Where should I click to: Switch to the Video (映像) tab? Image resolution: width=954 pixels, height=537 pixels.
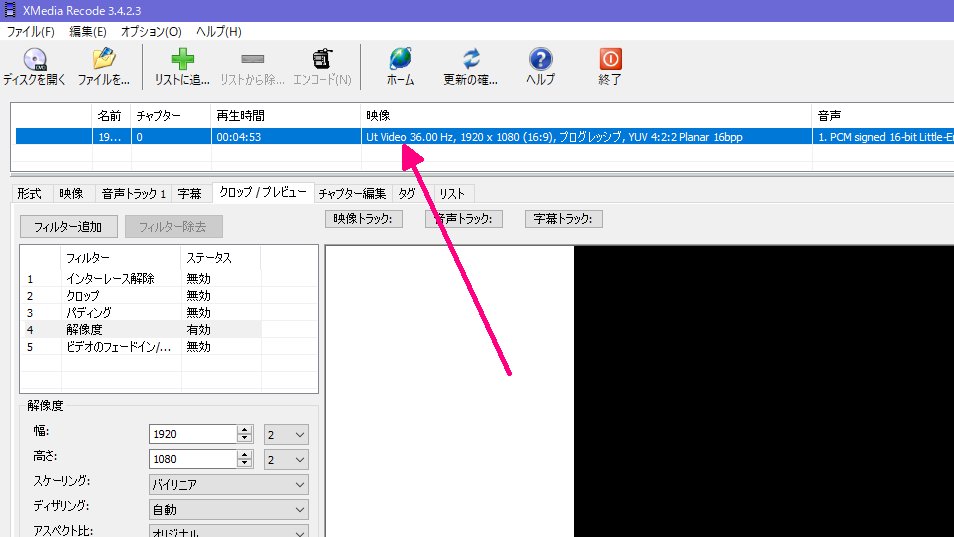(71, 193)
